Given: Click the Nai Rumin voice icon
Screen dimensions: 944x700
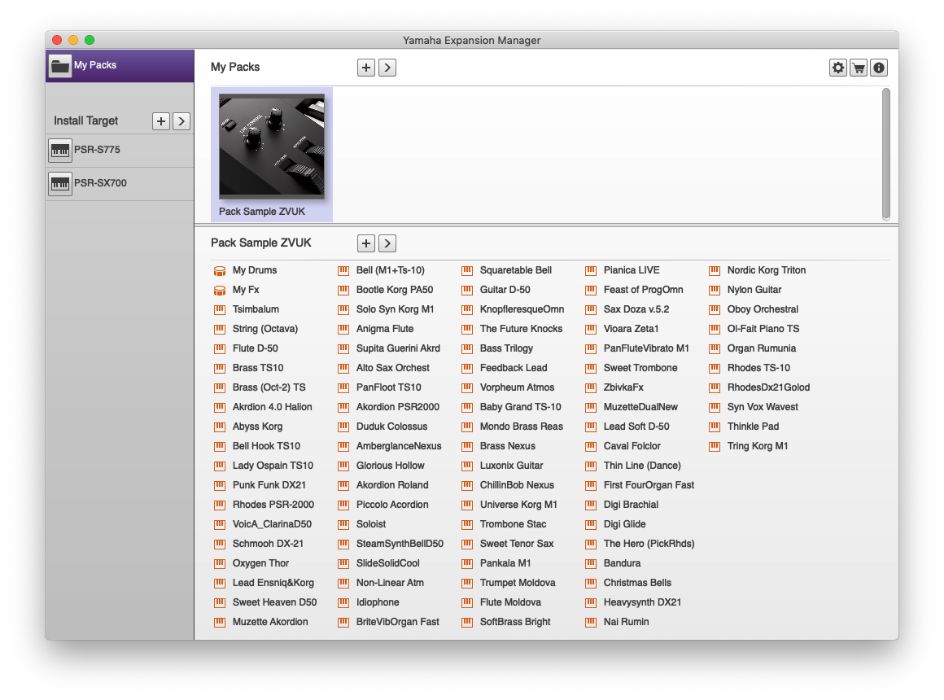Looking at the screenshot, I should pos(591,622).
